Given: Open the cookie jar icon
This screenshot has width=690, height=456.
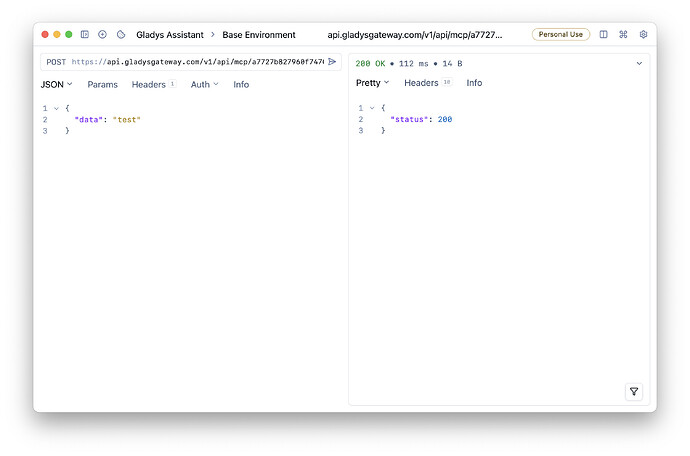Looking at the screenshot, I should click(x=121, y=34).
